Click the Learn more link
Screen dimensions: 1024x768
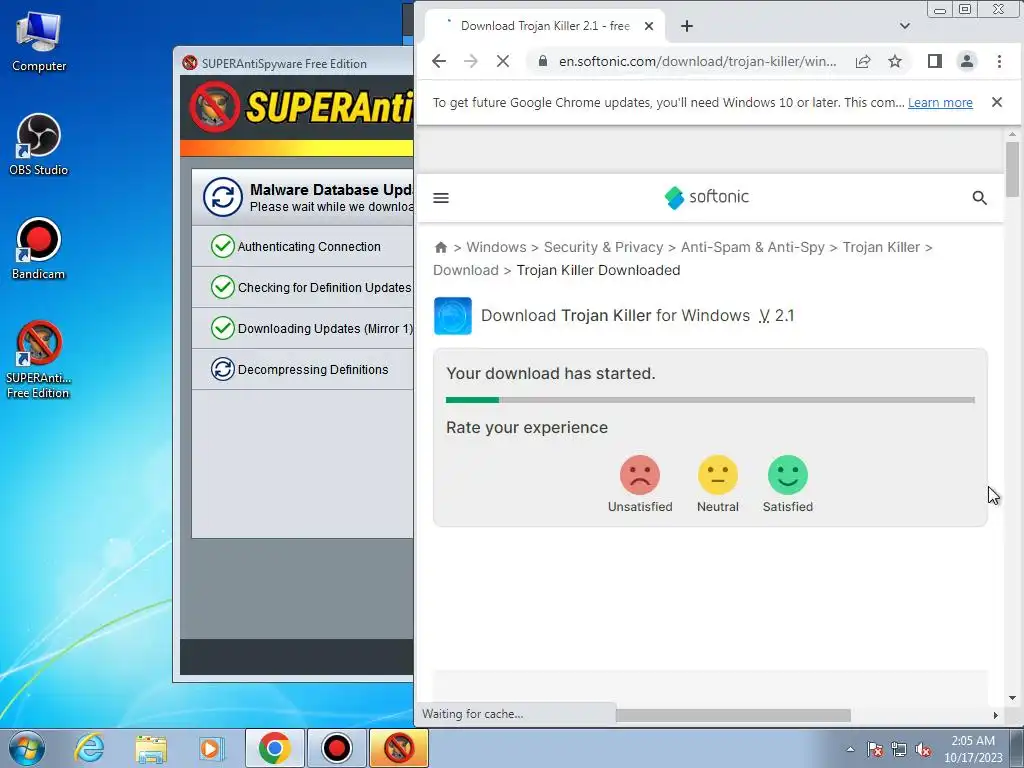(x=940, y=103)
